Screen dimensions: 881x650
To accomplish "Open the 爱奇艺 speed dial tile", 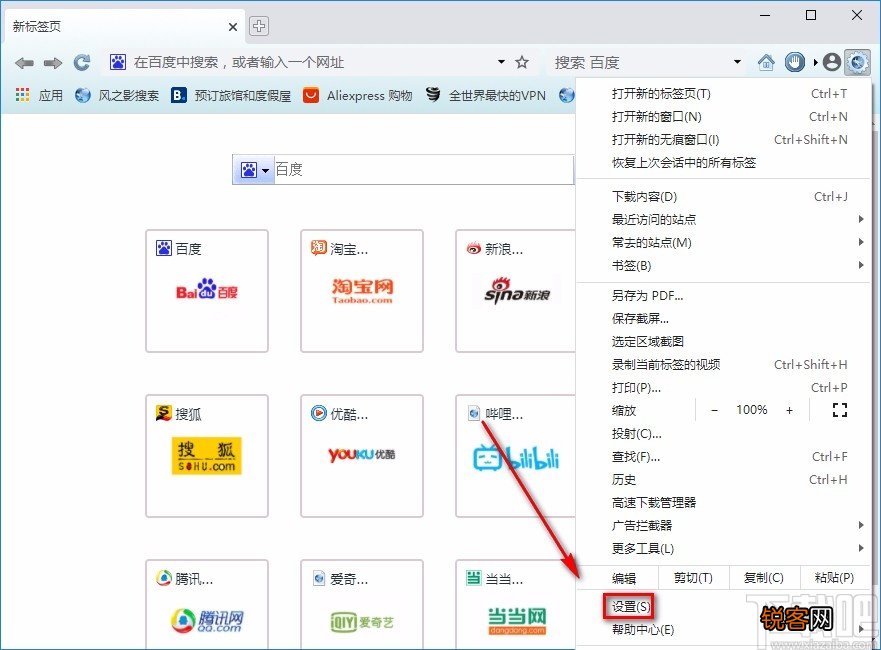I will [x=362, y=604].
